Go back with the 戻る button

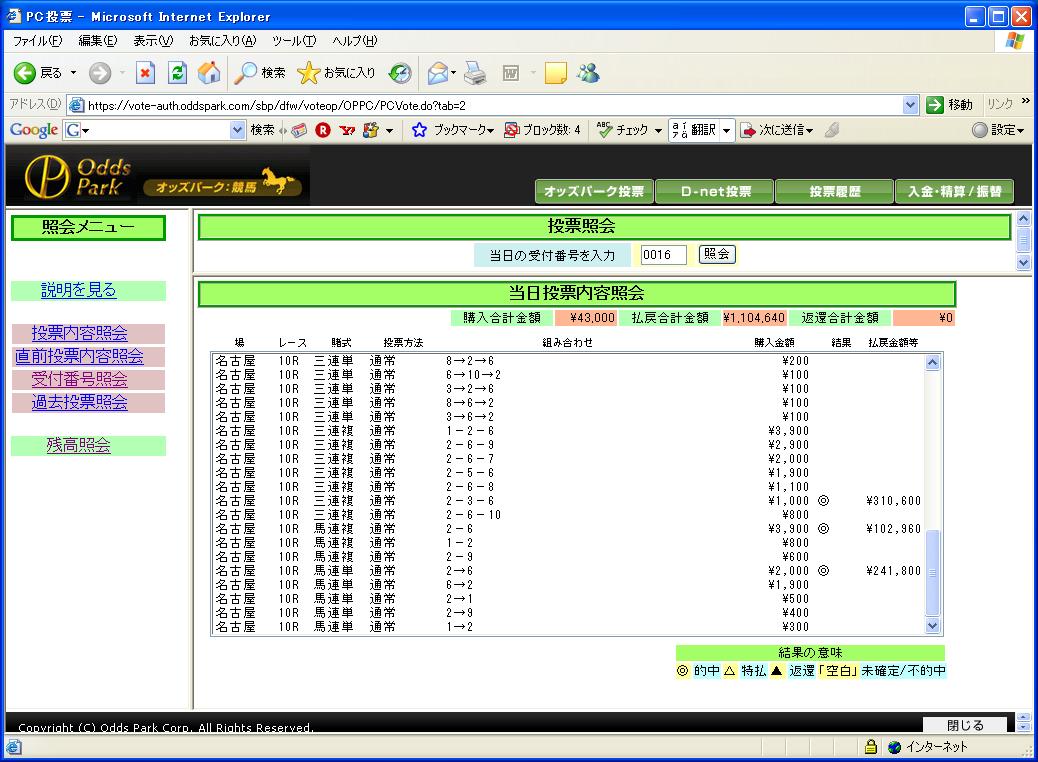point(38,73)
